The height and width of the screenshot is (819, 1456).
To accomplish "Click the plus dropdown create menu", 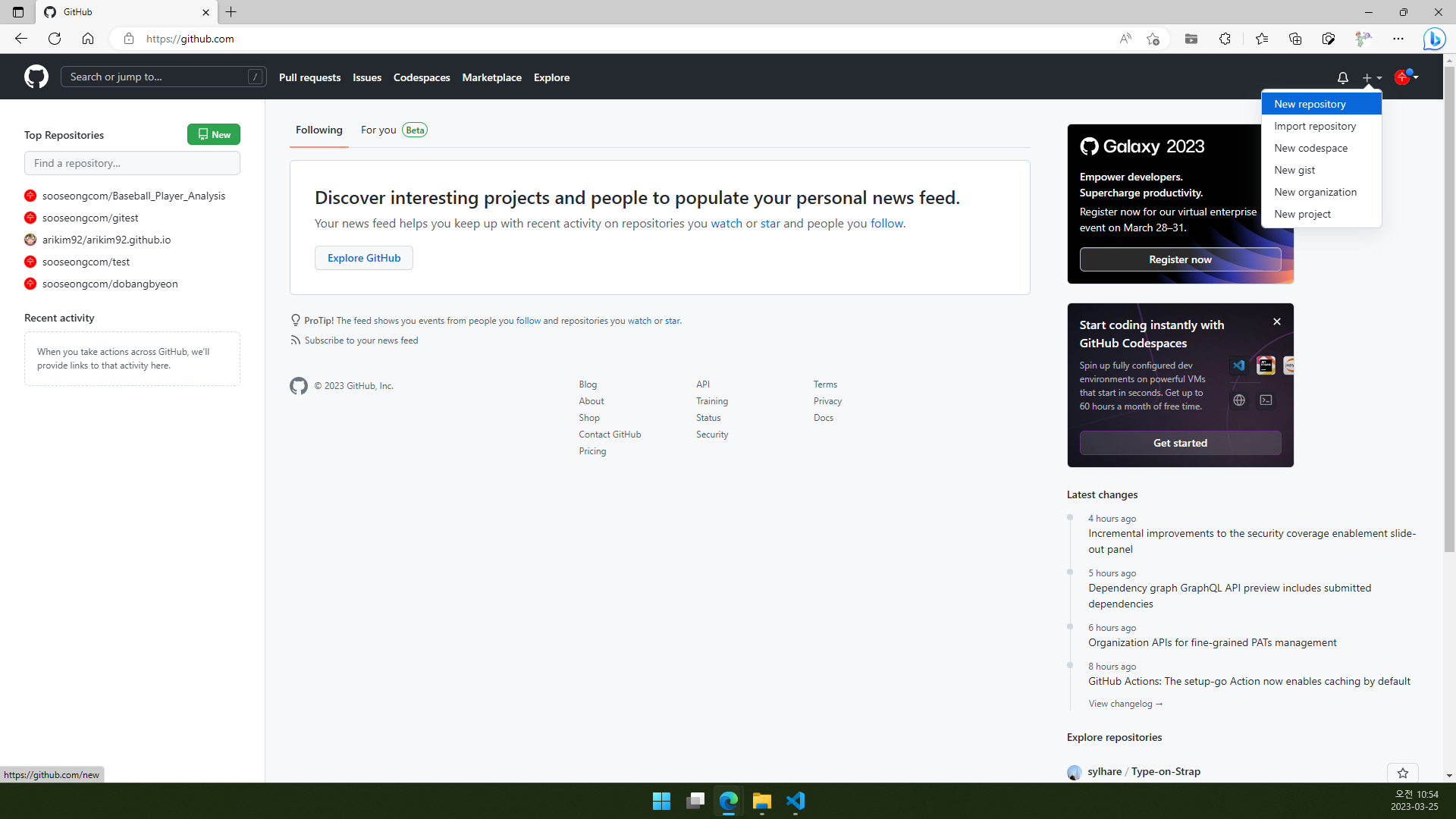I will tap(1372, 77).
